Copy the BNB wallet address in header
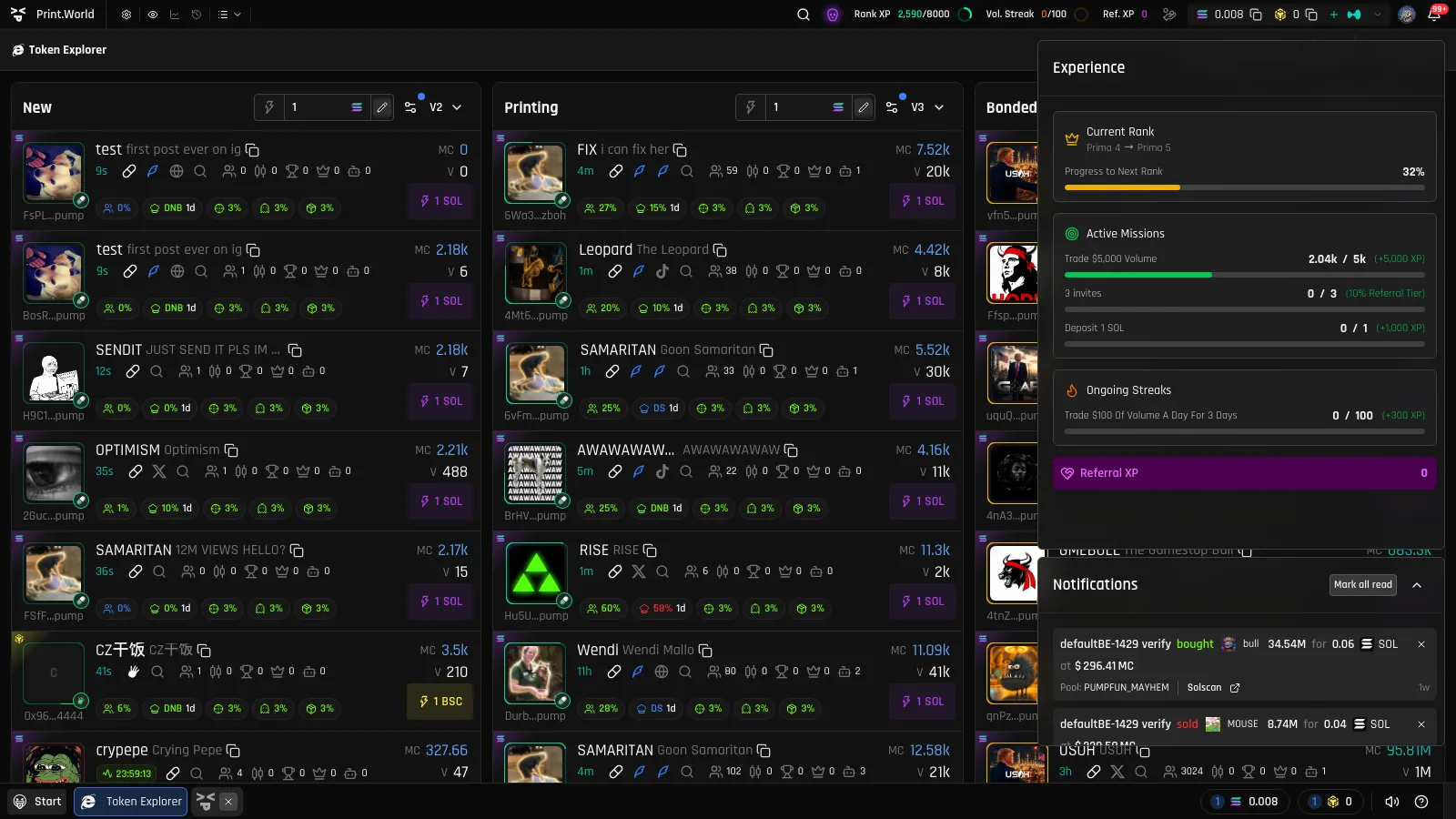This screenshot has width=1456, height=819. (1311, 15)
